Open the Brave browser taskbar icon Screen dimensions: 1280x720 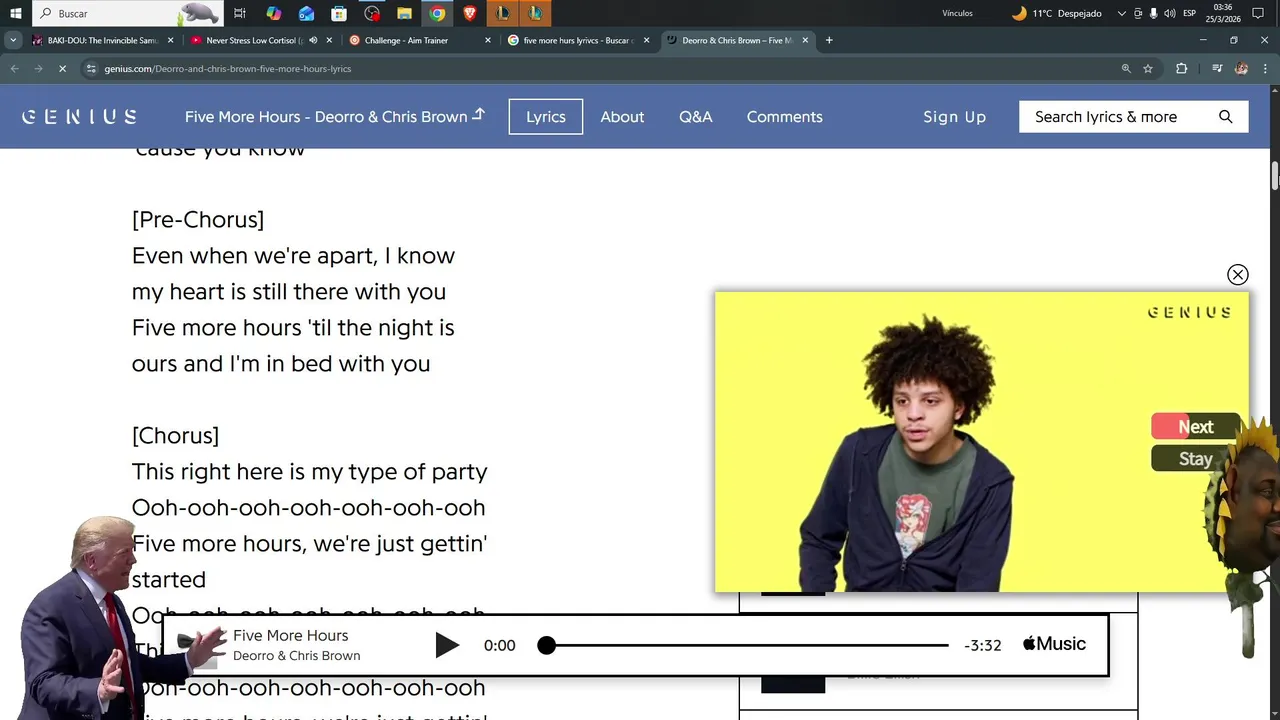point(470,13)
